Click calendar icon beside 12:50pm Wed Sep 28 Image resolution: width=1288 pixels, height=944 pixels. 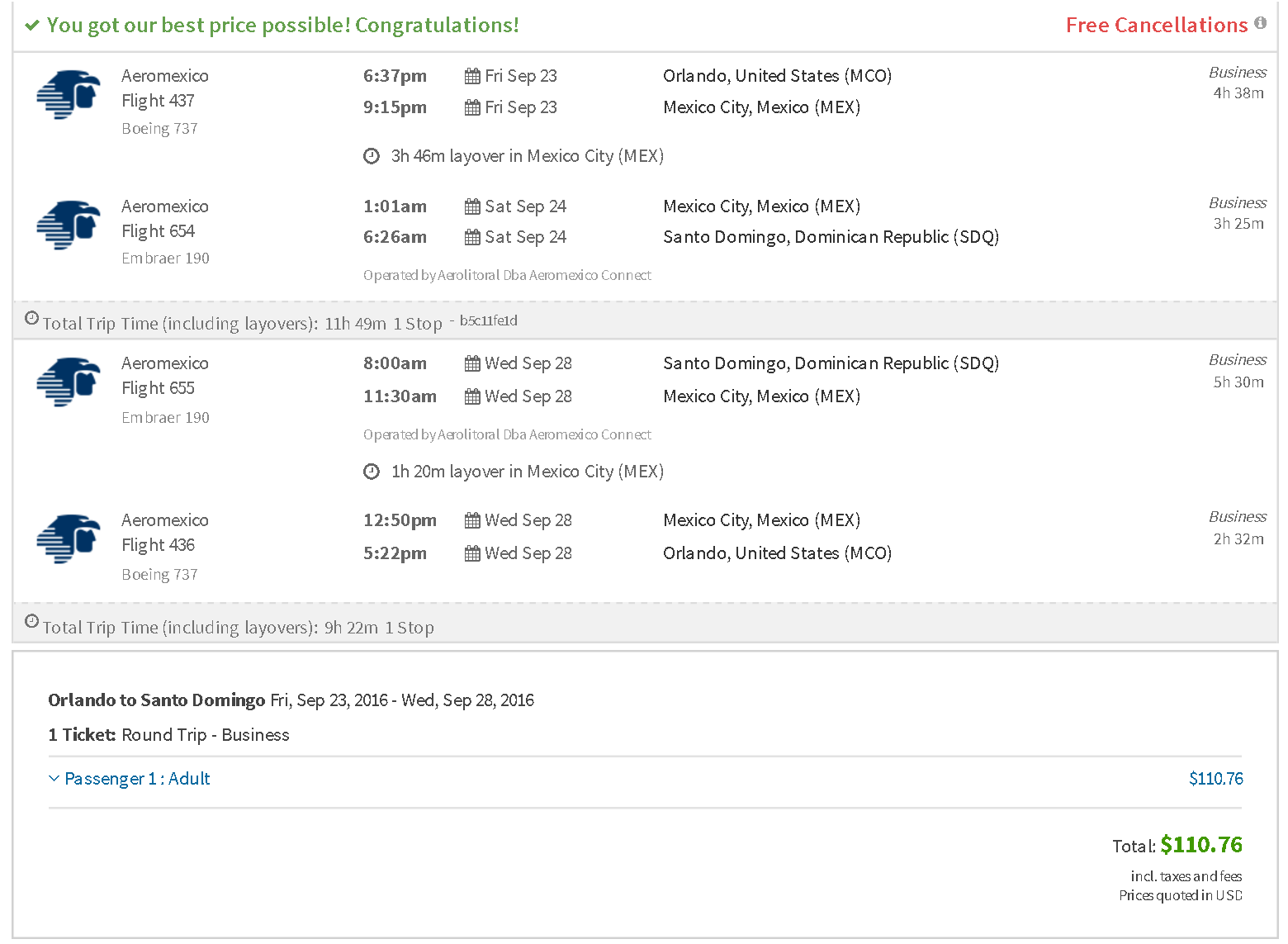click(472, 520)
